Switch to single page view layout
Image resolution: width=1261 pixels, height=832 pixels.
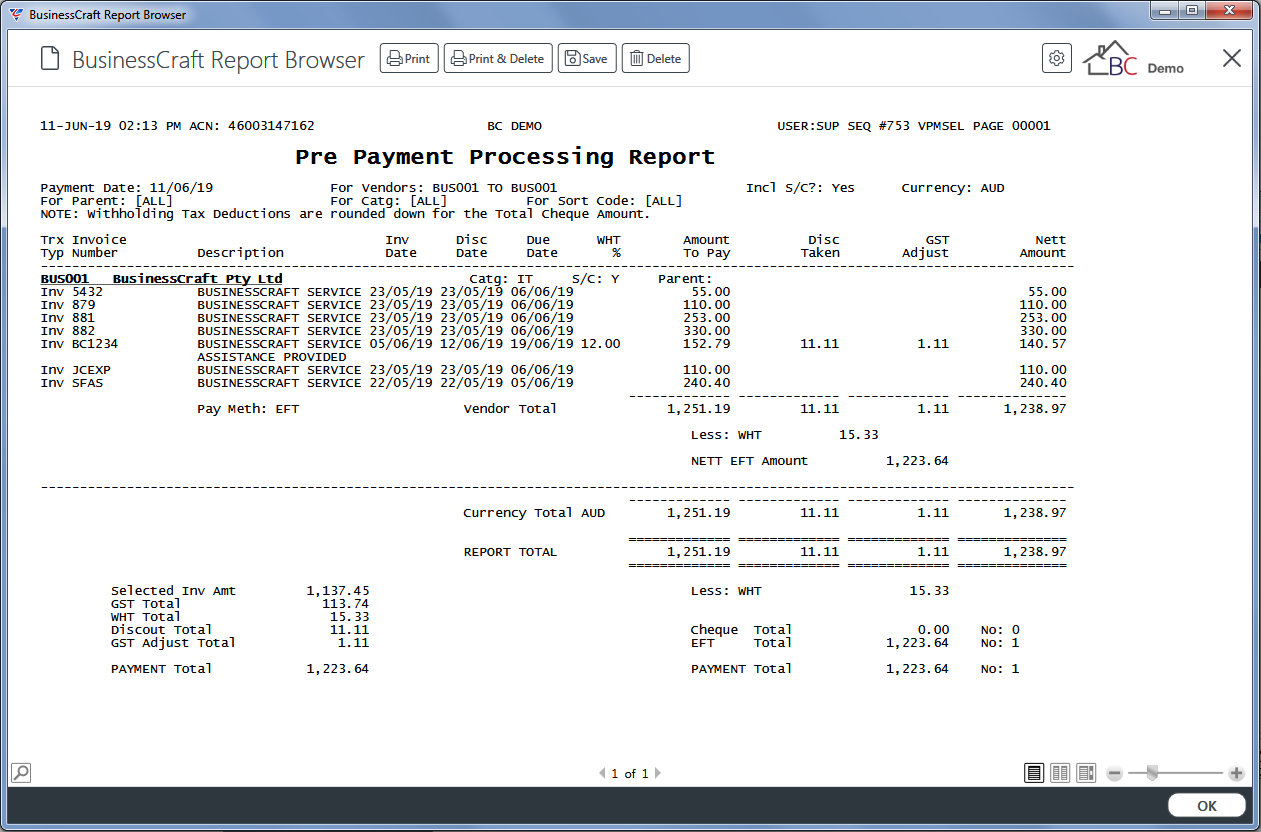click(1034, 773)
